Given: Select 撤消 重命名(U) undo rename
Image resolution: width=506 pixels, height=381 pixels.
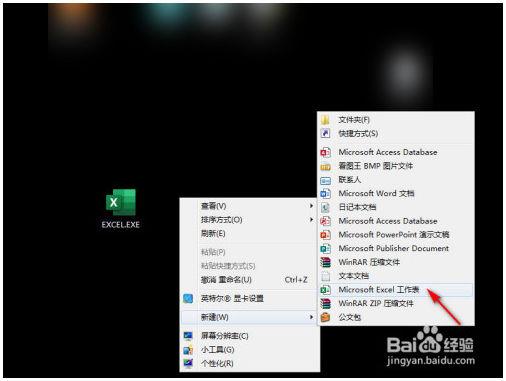Looking at the screenshot, I should [x=248, y=280].
